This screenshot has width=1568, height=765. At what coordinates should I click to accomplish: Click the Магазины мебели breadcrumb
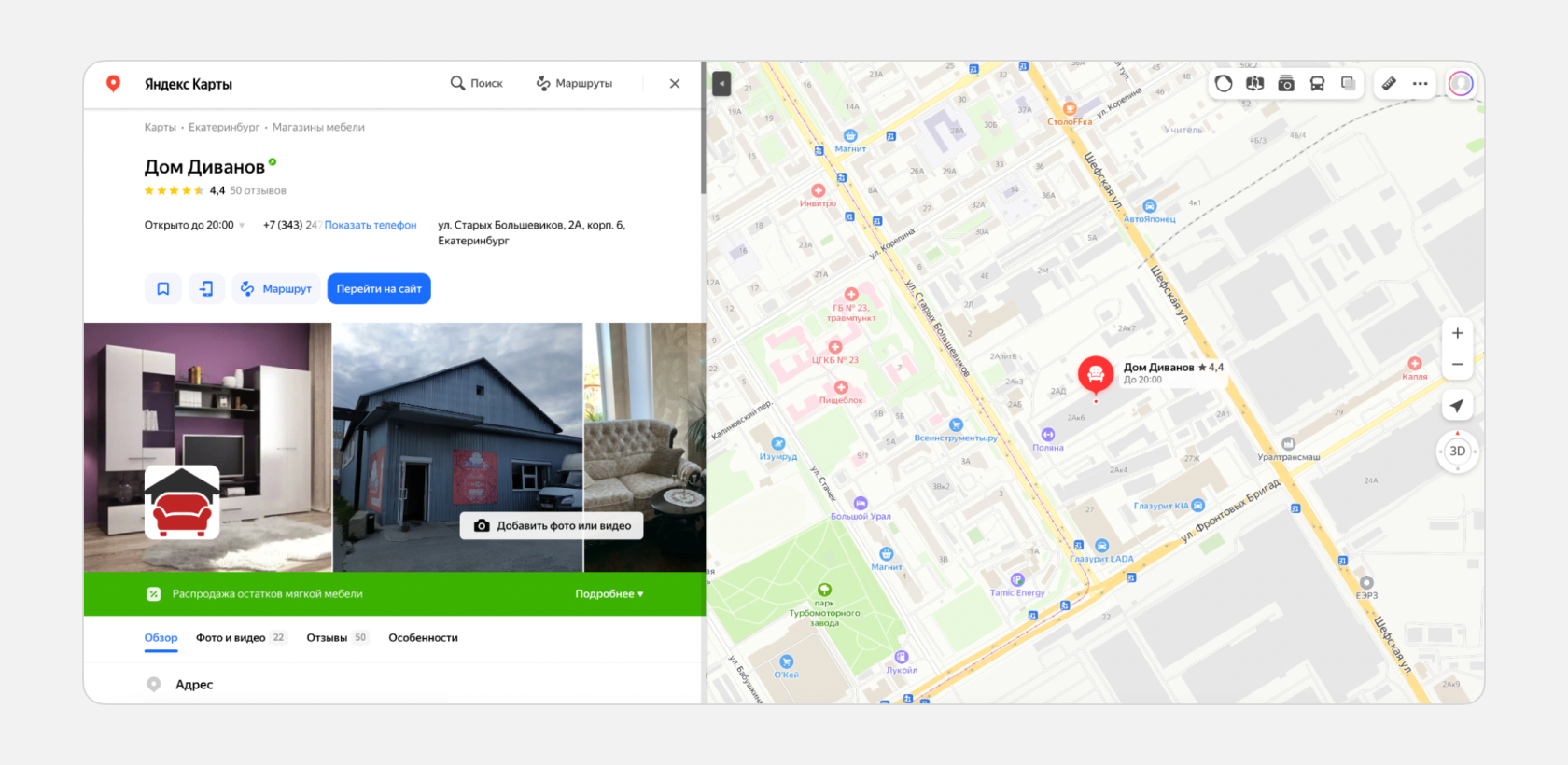318,128
